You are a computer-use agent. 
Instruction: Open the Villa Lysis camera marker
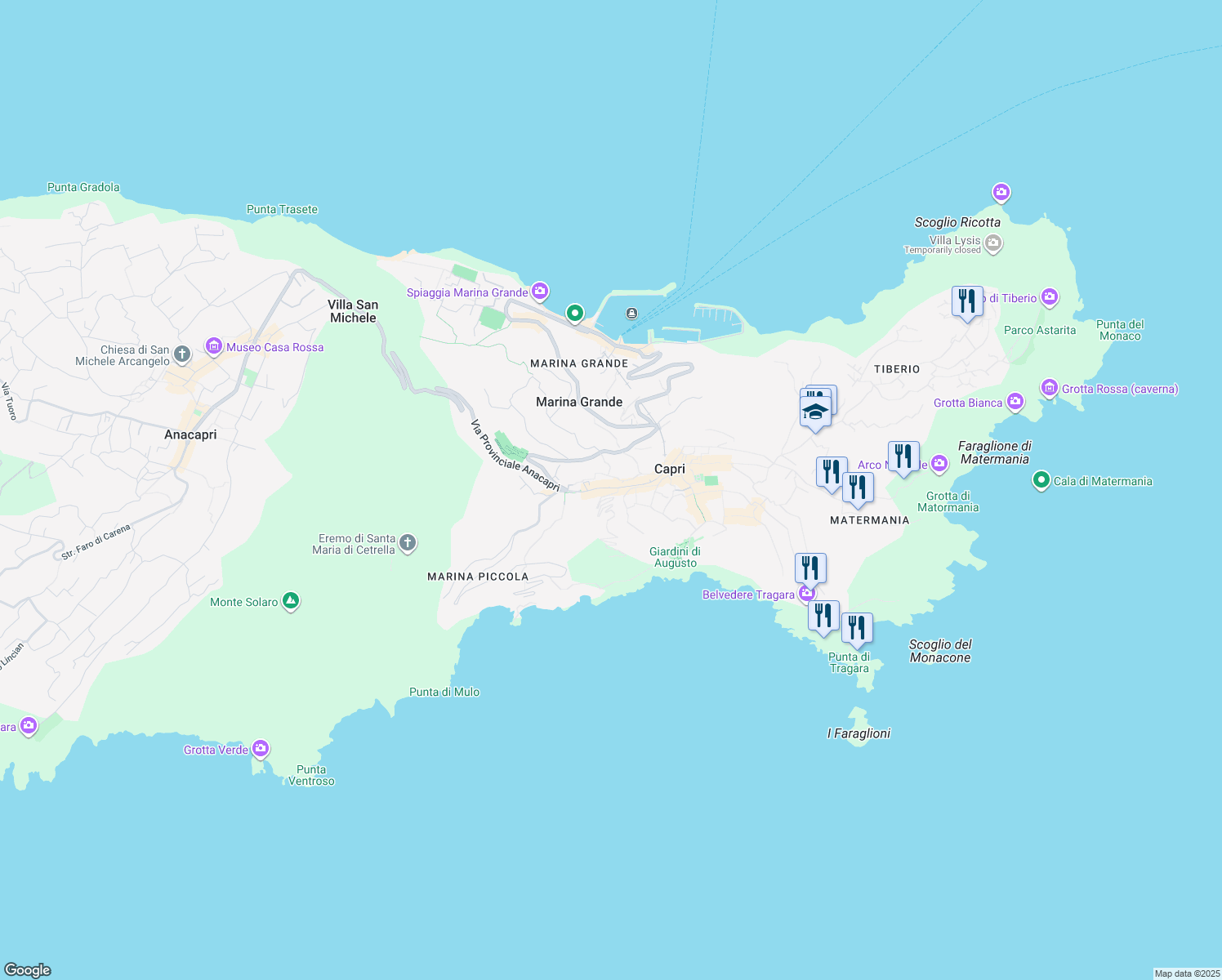click(x=993, y=243)
